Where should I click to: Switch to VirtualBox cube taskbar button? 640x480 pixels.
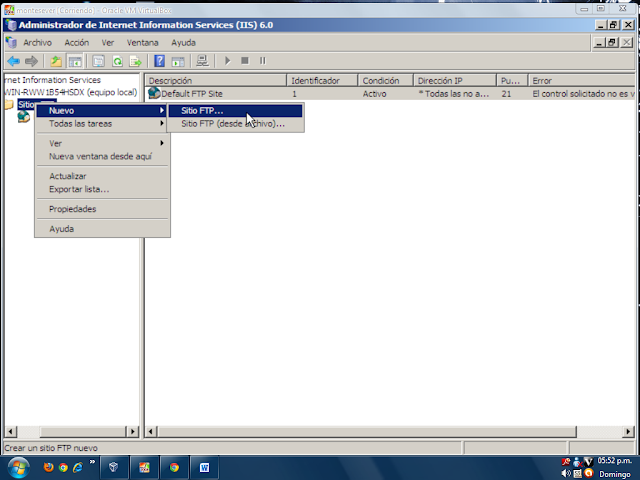[114, 468]
